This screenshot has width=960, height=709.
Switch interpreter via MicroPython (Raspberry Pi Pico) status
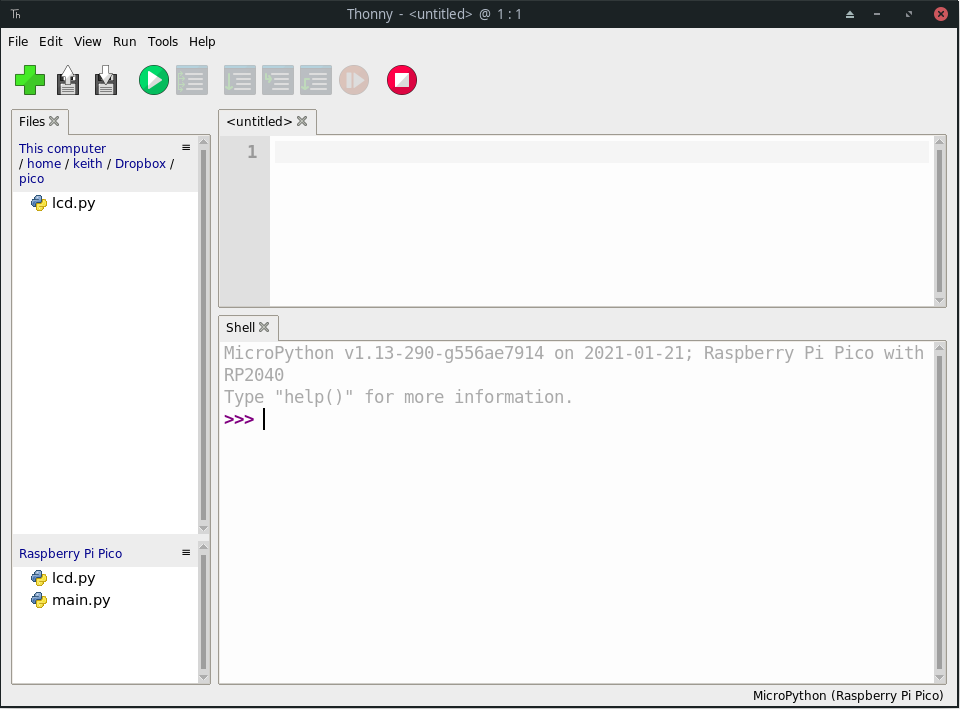point(848,696)
